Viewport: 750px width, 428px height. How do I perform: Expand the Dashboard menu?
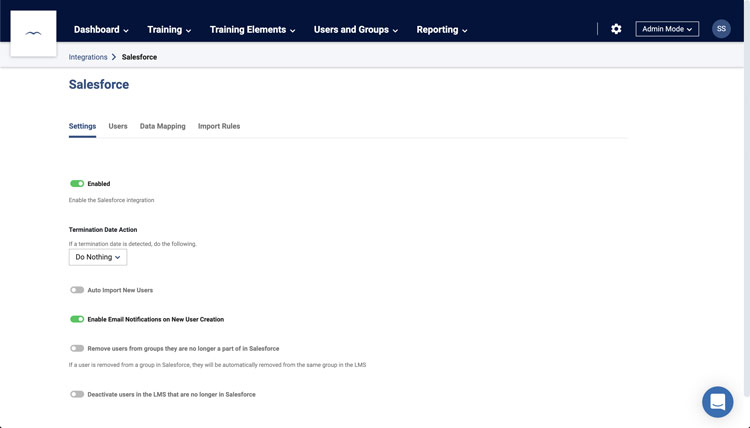102,30
